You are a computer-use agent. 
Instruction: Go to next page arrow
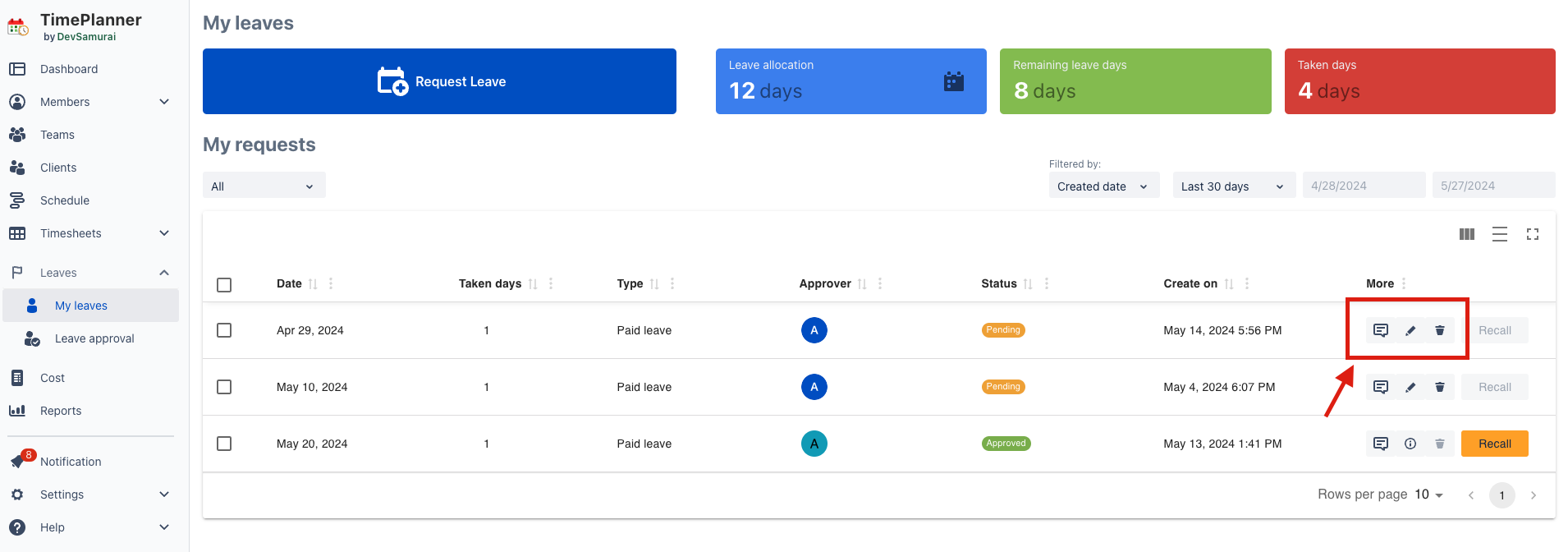pos(1534,495)
